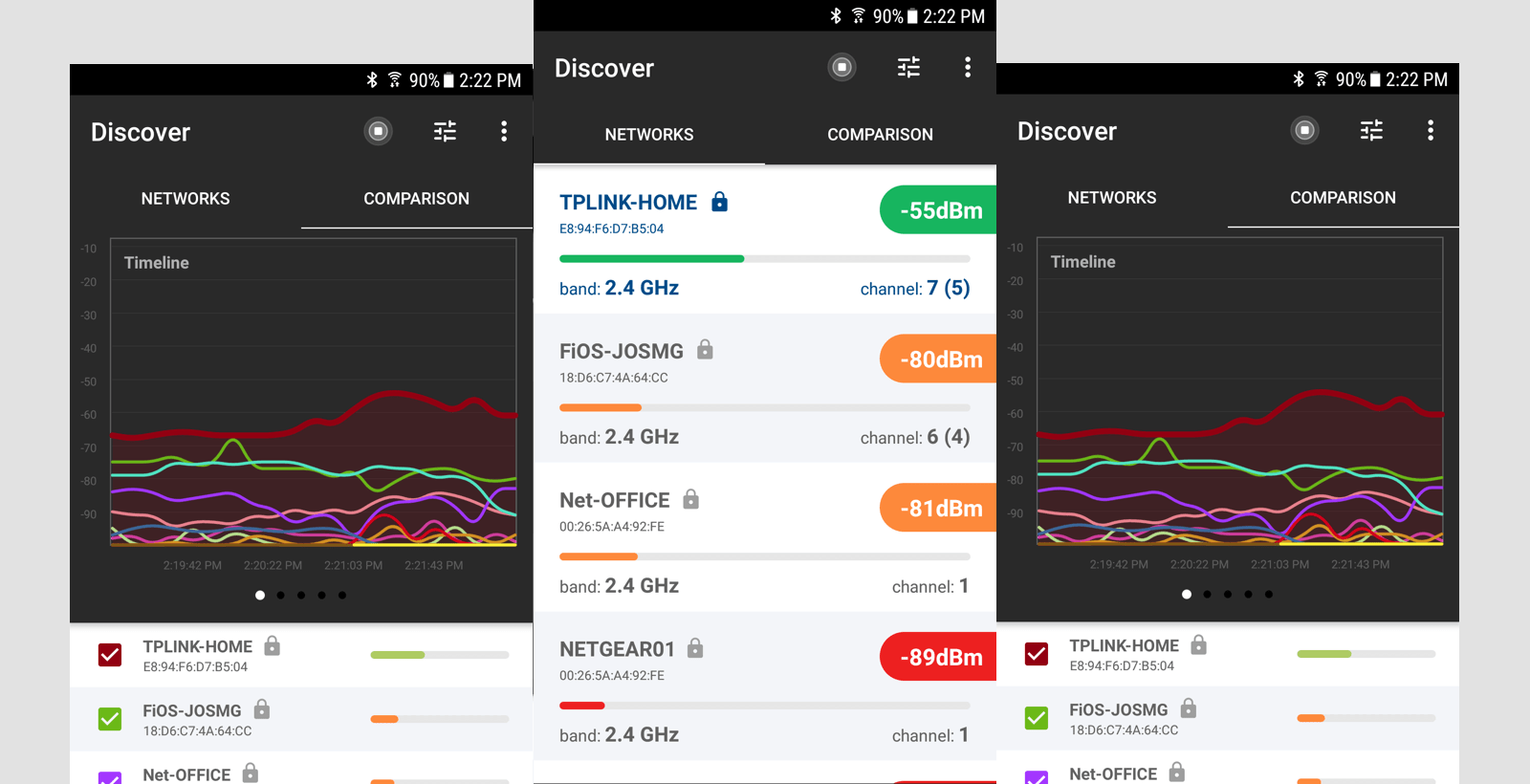Tap Bluetooth status icon in left status bar

click(x=372, y=79)
